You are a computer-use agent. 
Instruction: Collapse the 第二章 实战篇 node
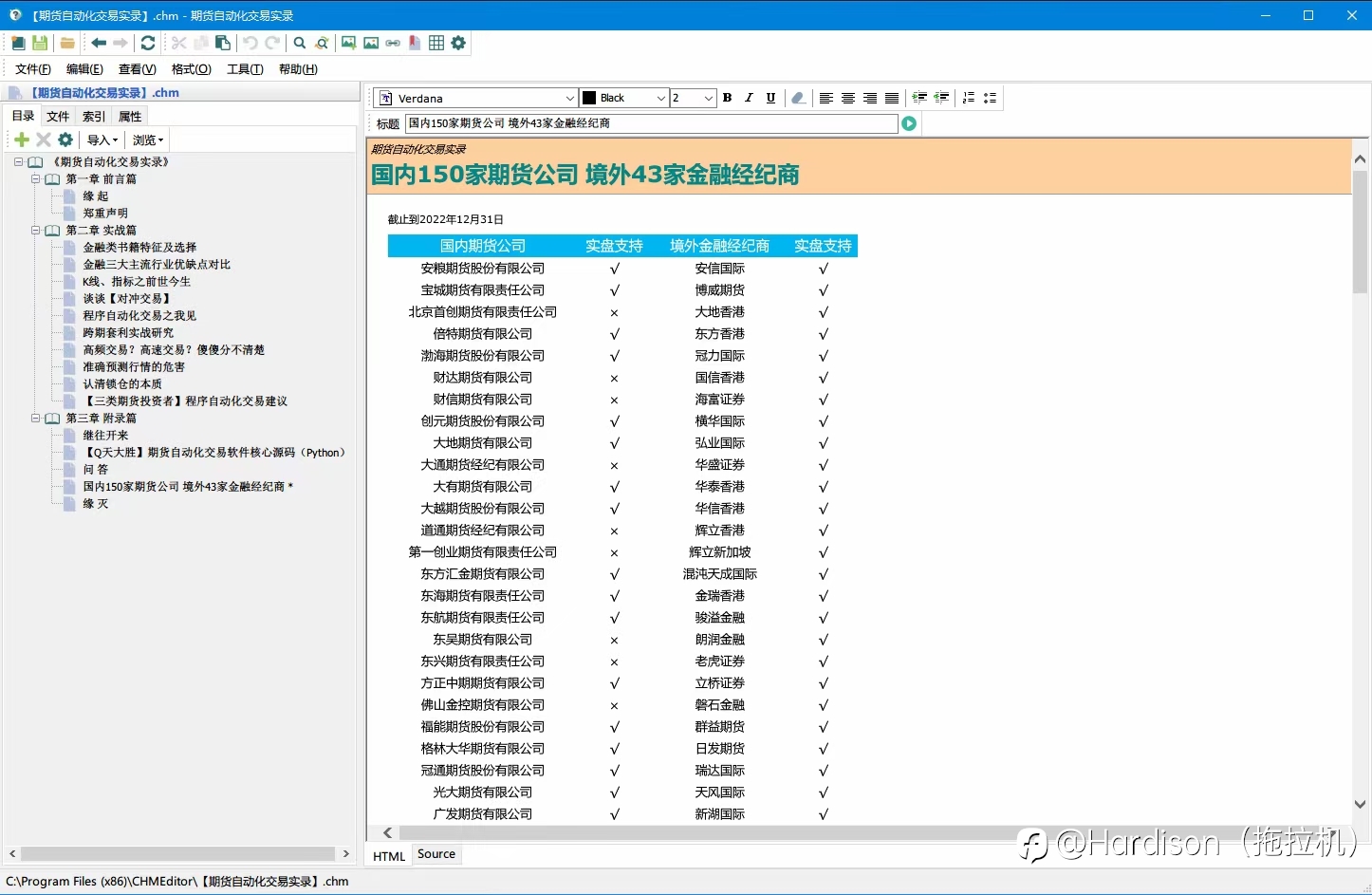click(36, 231)
